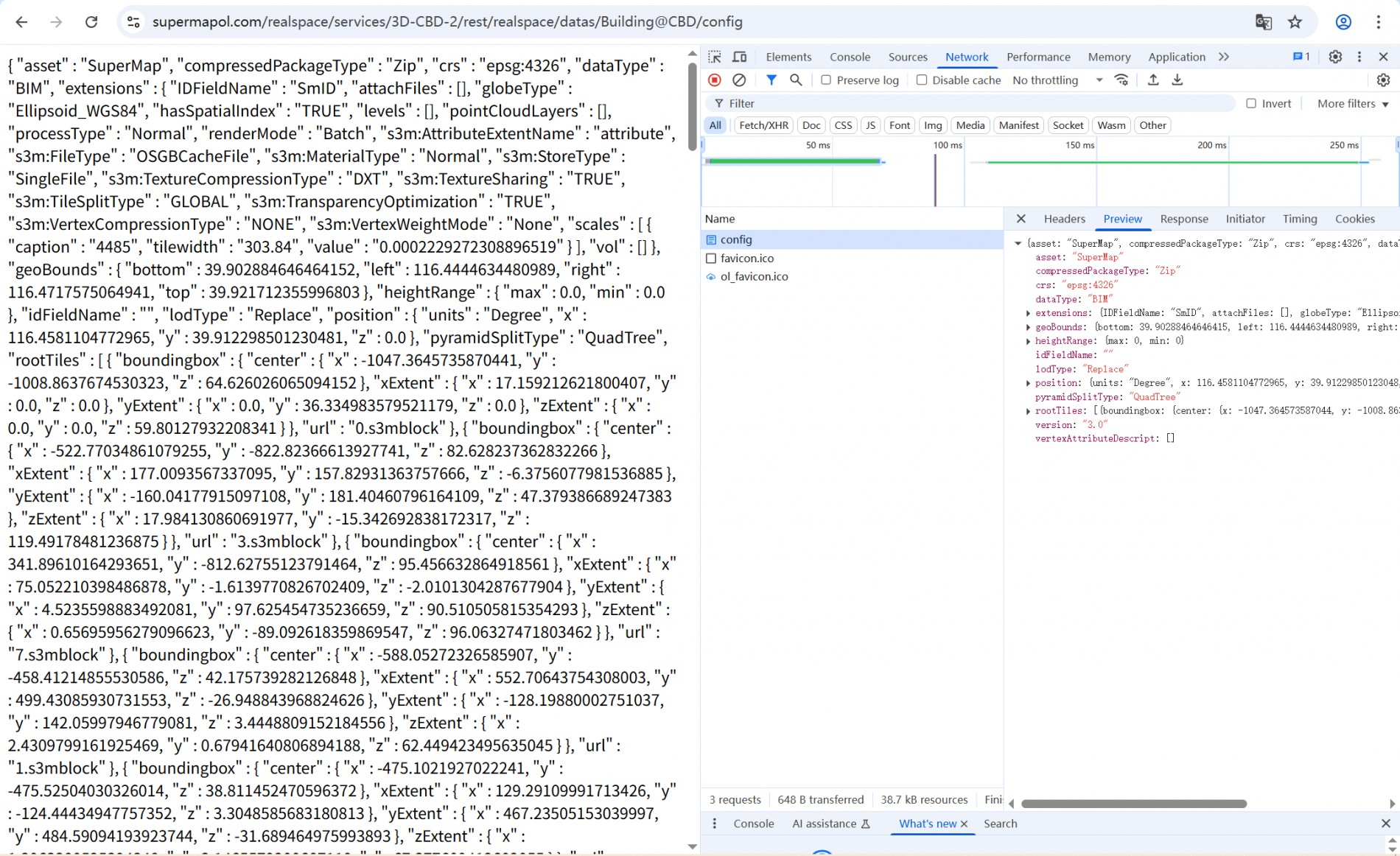Reload the current page
Image resolution: width=1400 pixels, height=856 pixels.
(x=91, y=22)
